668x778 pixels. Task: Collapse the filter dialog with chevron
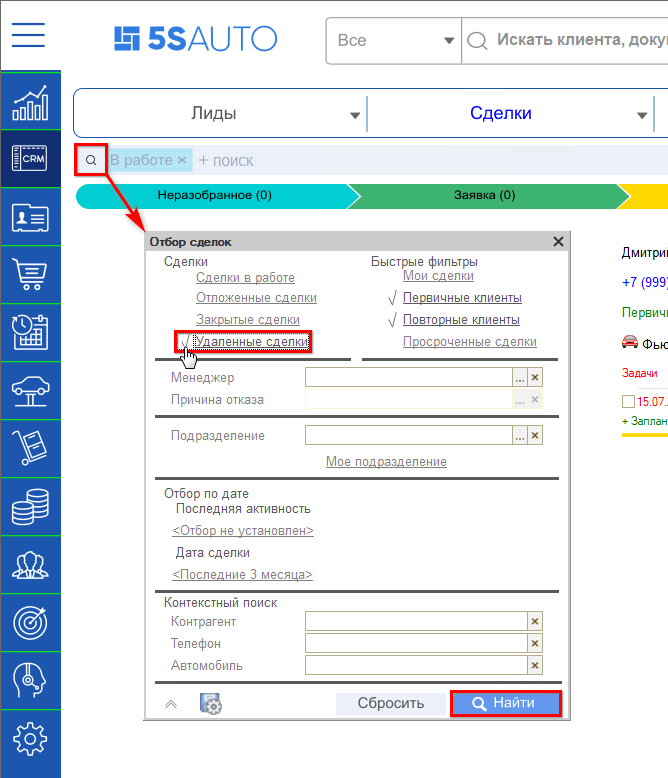pyautogui.click(x=171, y=704)
